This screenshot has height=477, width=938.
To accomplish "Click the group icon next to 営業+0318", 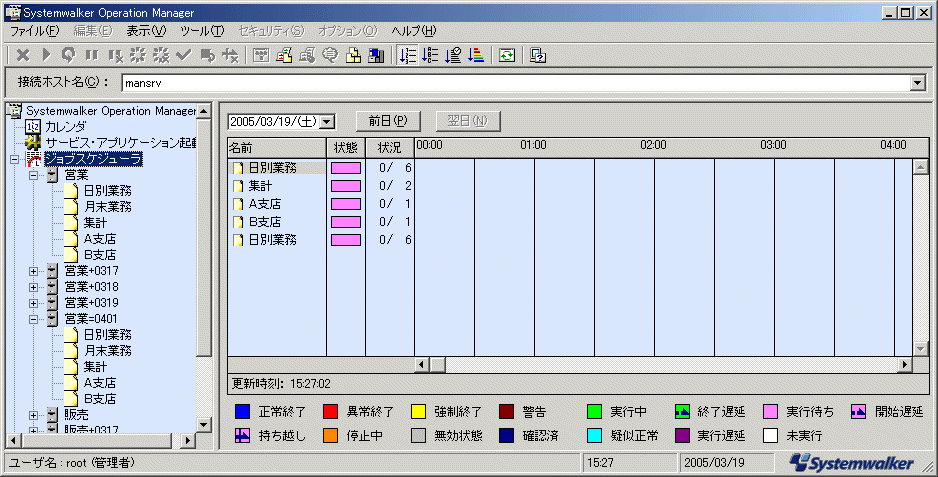I will coord(53,287).
